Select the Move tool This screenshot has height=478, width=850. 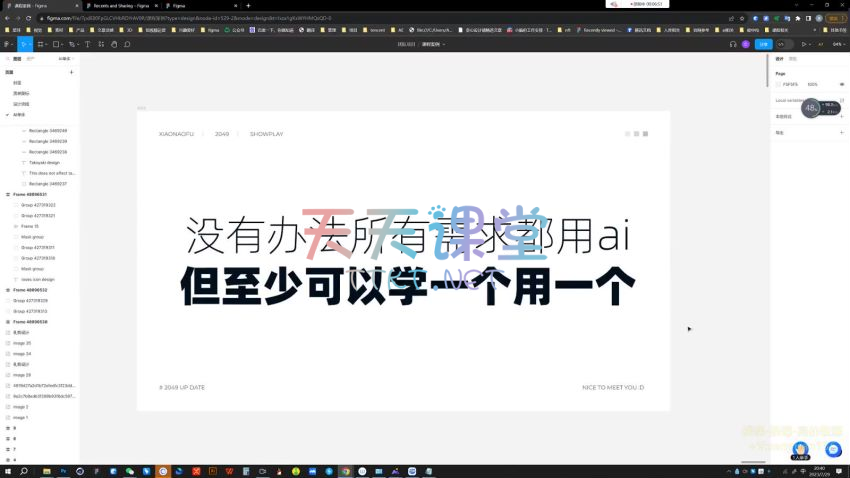coord(24,44)
